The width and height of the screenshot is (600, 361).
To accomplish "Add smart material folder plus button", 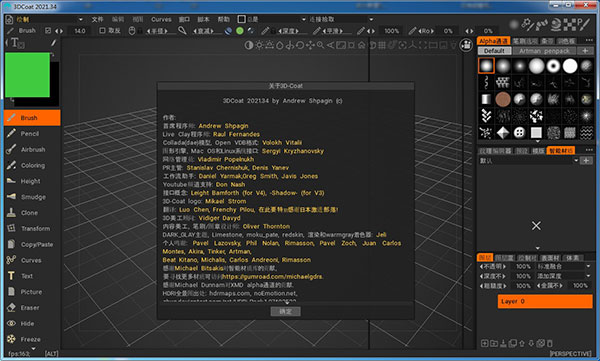I will tap(586, 161).
